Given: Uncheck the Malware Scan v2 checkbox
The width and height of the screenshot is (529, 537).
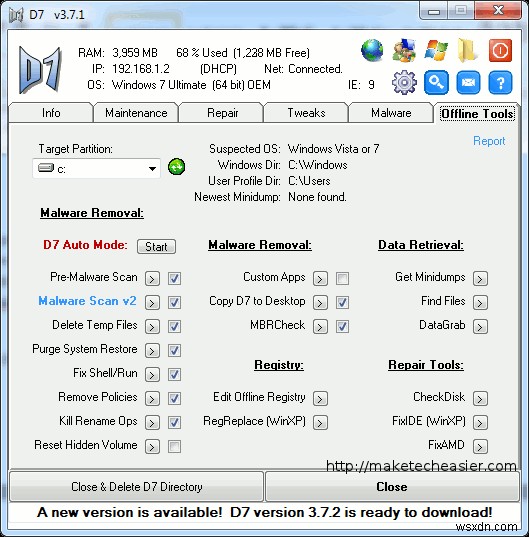Looking at the screenshot, I should pyautogui.click(x=174, y=302).
